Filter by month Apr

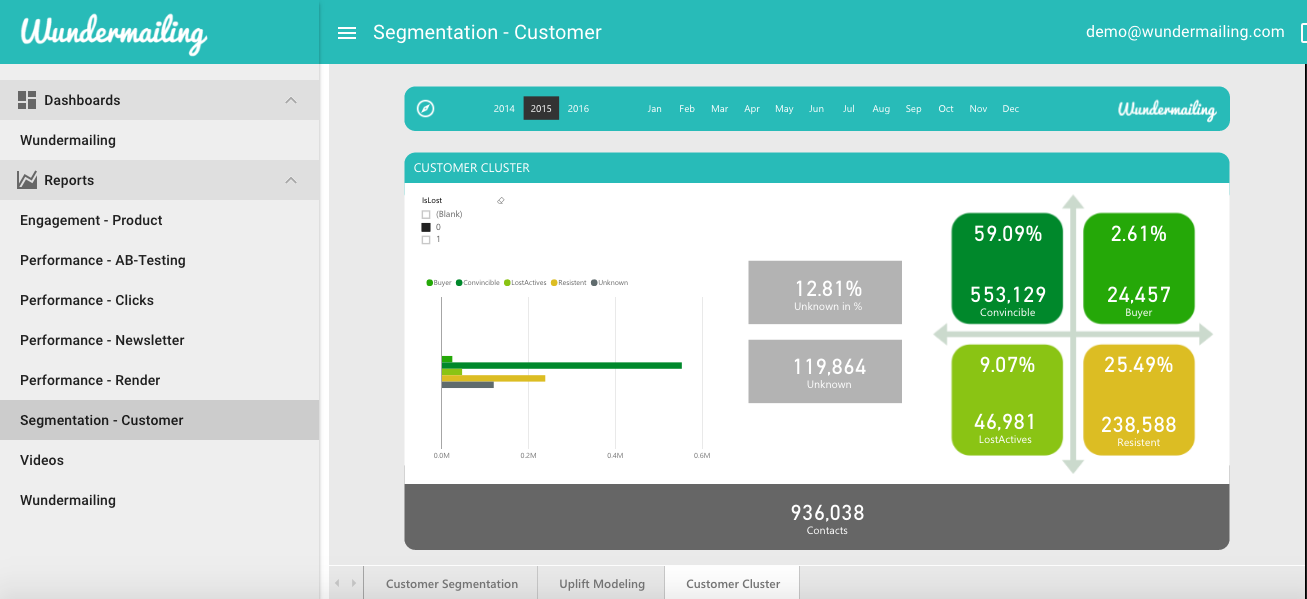tap(752, 109)
